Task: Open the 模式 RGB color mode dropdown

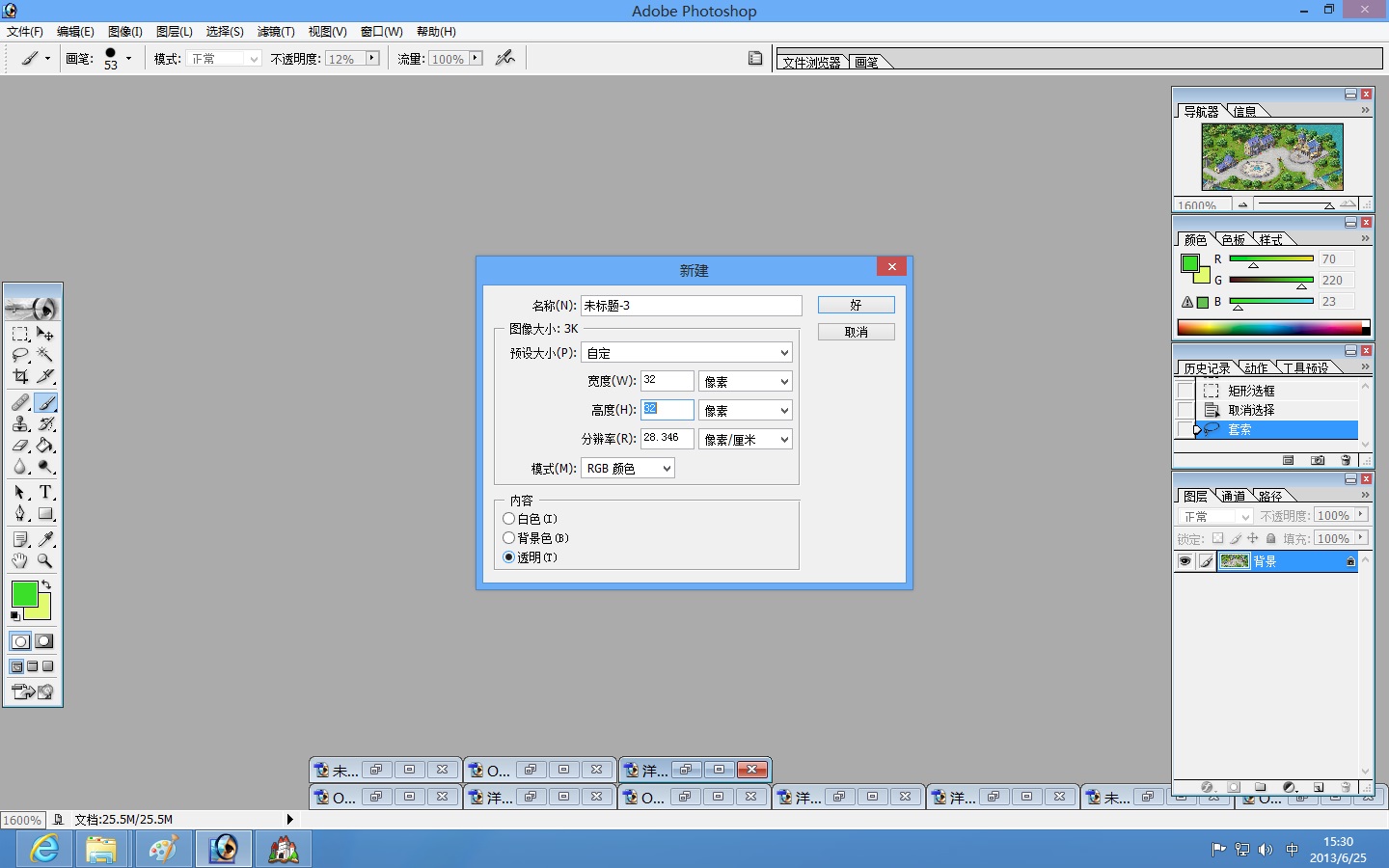Action: click(x=628, y=469)
